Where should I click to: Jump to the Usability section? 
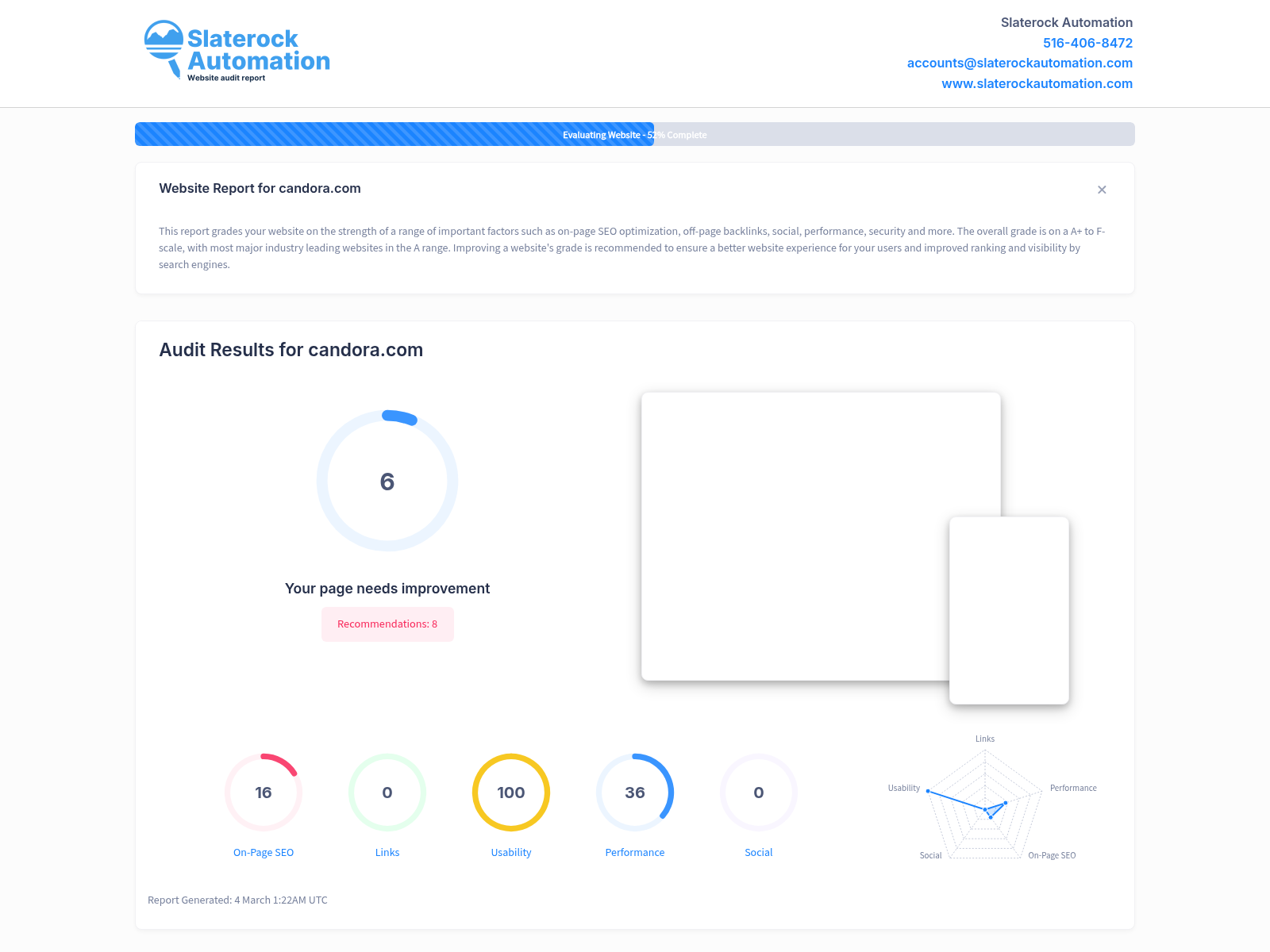tap(511, 853)
